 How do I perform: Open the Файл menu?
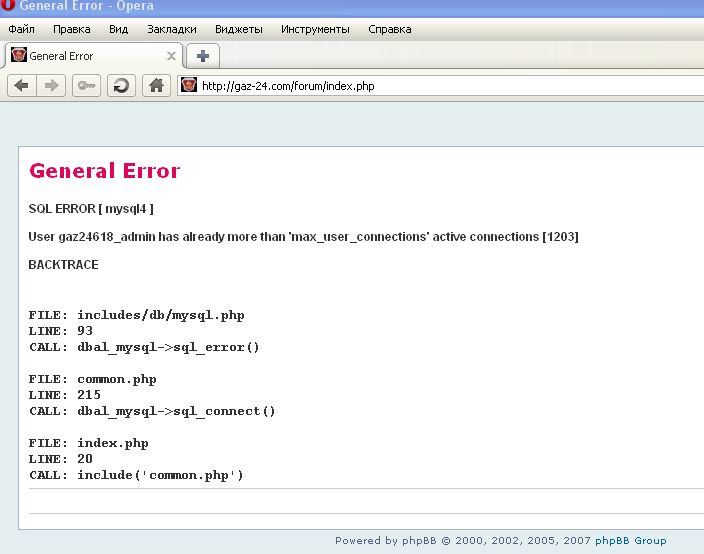click(x=22, y=29)
